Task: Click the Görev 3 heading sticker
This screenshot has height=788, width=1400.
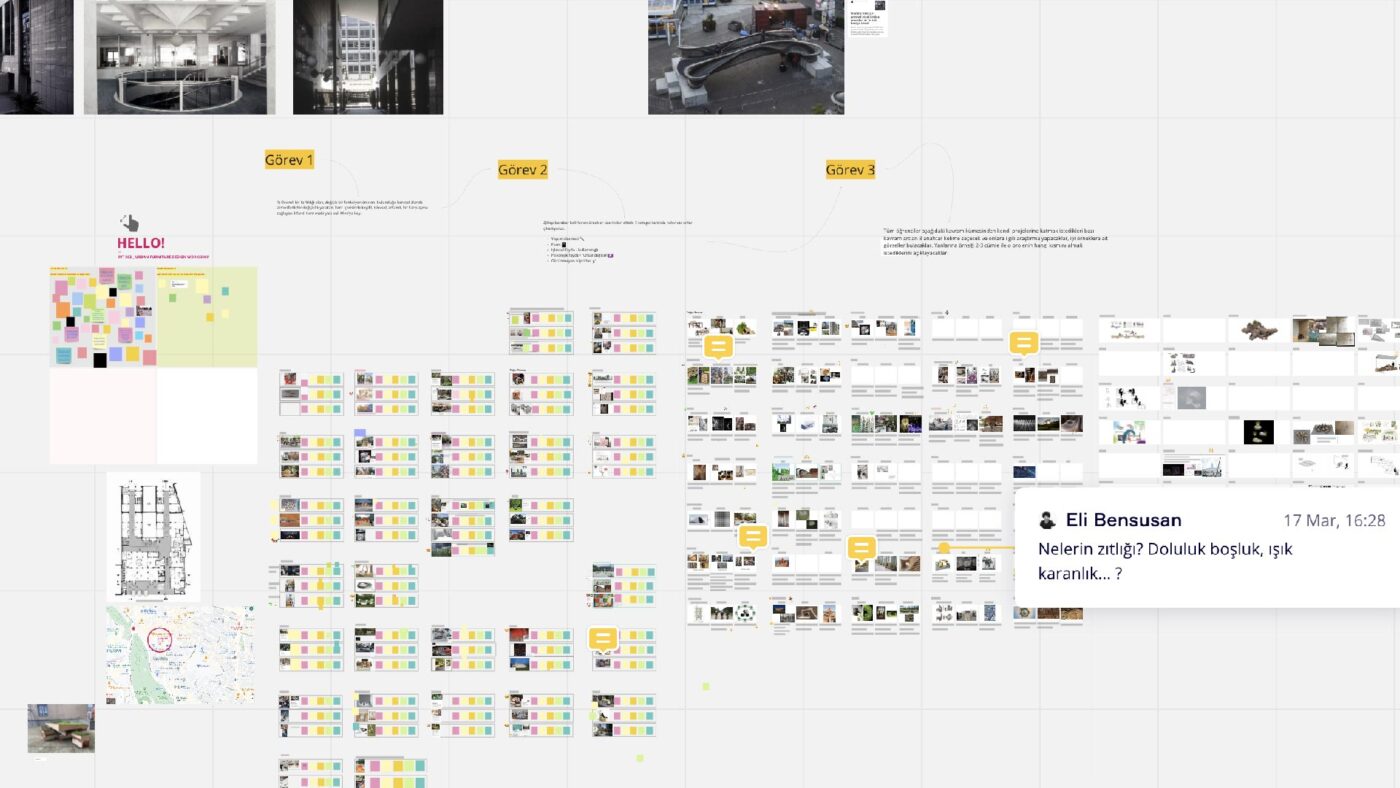Action: tap(850, 171)
